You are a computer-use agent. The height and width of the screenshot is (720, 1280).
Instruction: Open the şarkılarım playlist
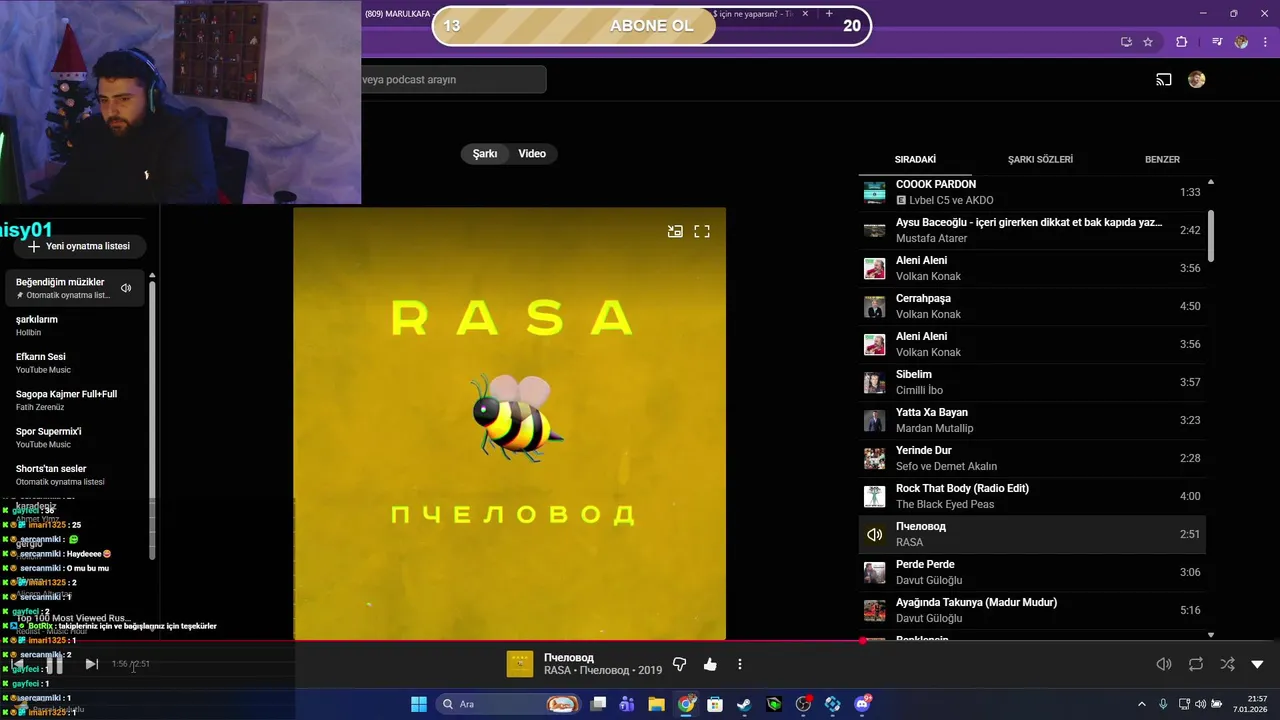pyautogui.click(x=75, y=325)
